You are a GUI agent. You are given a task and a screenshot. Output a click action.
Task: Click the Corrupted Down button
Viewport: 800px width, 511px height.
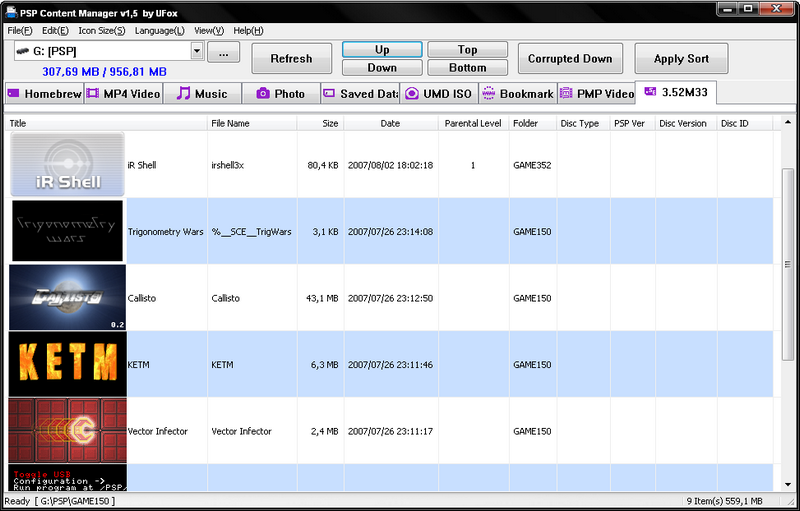[x=570, y=59]
